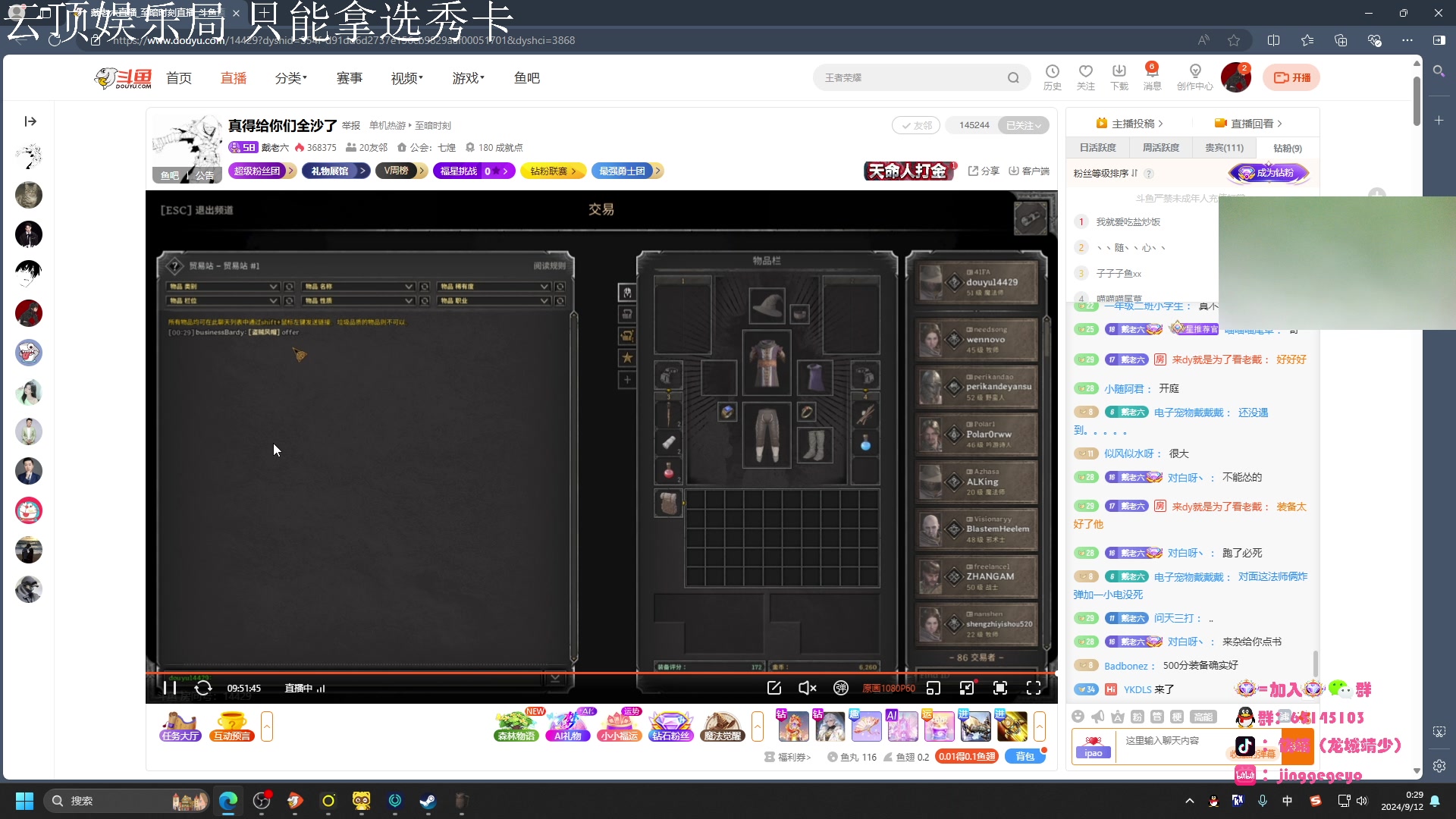Click the video progress bar

coord(601,673)
